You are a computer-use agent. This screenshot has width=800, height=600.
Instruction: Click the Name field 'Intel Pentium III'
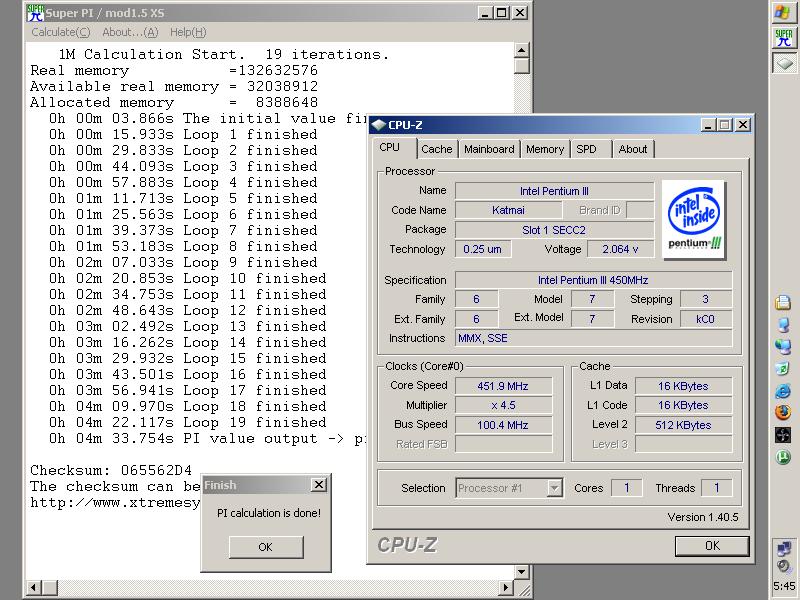[x=554, y=191]
